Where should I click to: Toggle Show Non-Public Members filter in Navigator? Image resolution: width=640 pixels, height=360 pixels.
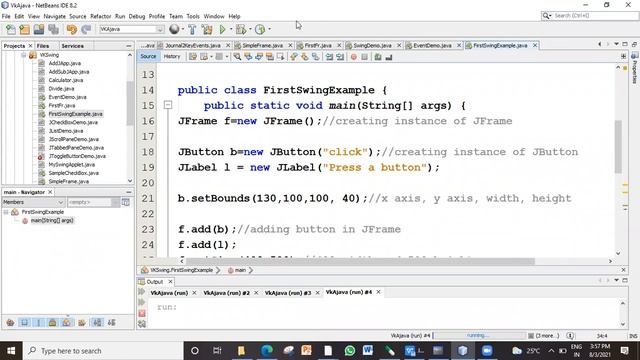tap(53, 322)
